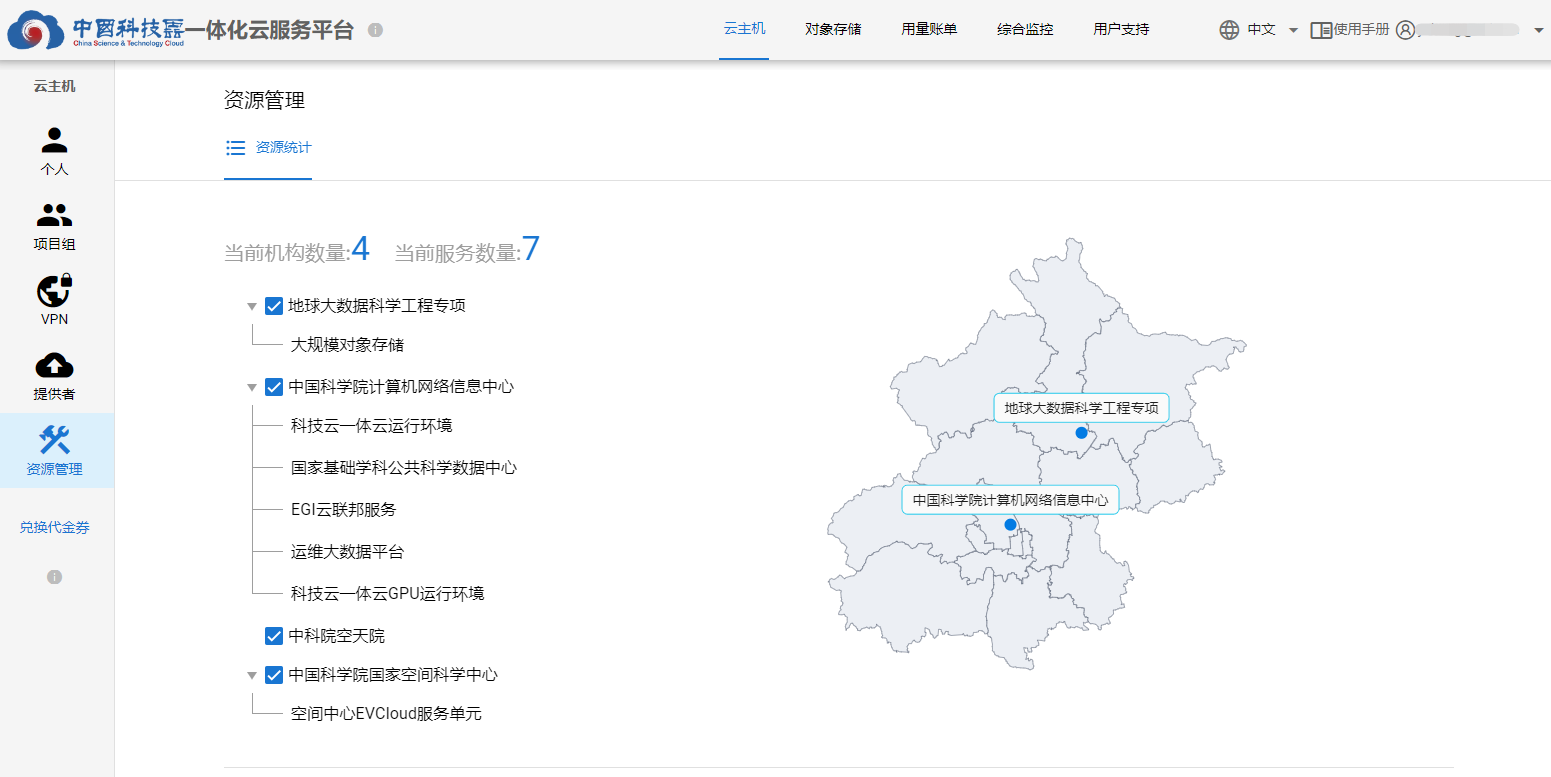Click the 资源管理 page heading
The width and height of the screenshot is (1551, 777).
click(x=264, y=100)
